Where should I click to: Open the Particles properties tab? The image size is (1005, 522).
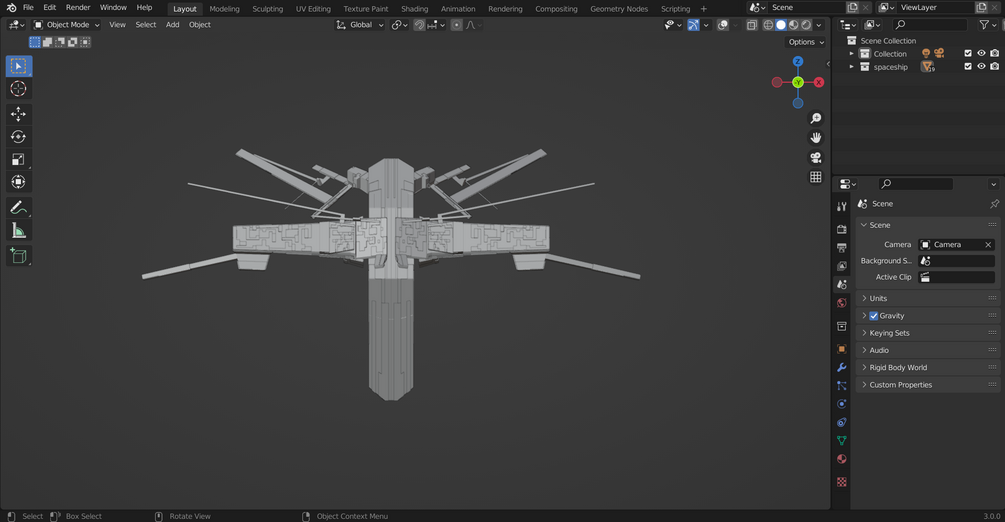pos(842,385)
